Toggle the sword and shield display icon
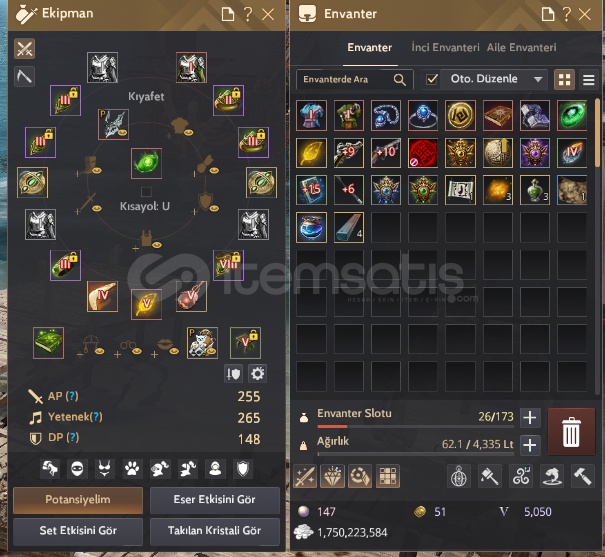The width and height of the screenshot is (605, 557). (233, 373)
